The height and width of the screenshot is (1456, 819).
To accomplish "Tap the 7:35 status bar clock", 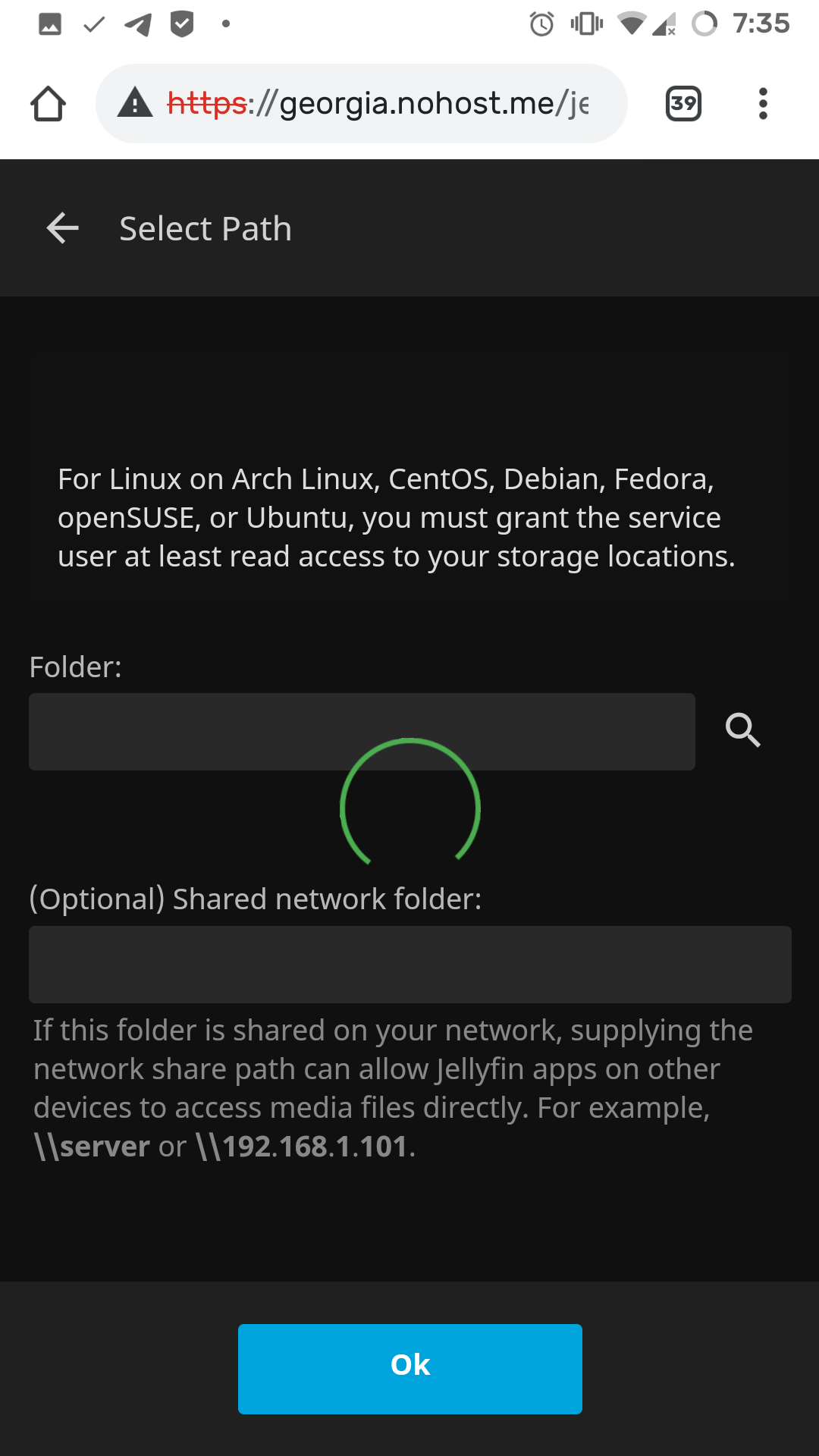I will (761, 24).
